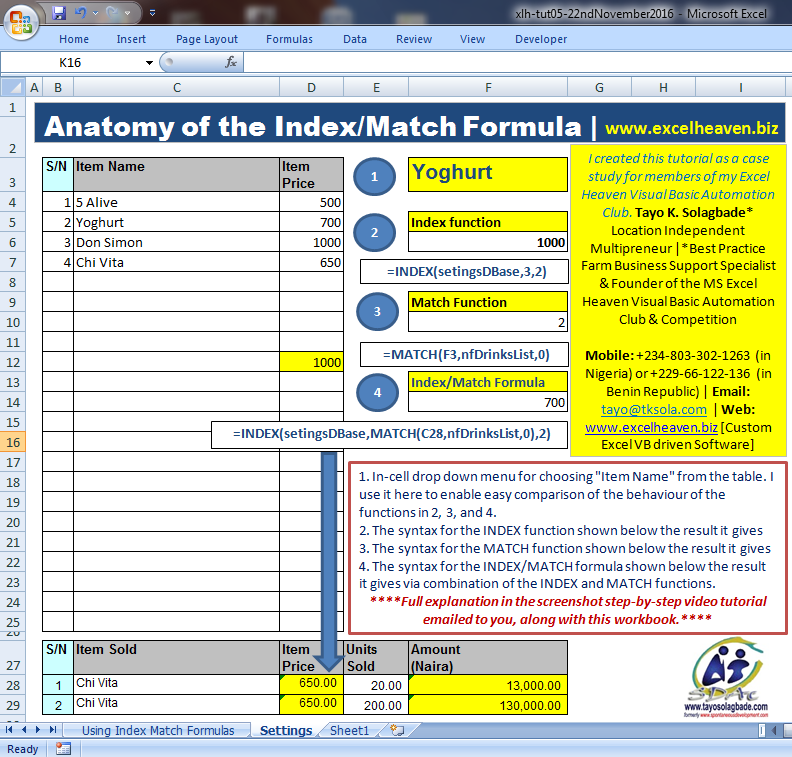
Task: Select the Yoghurt drop-down cell F3
Action: point(488,175)
